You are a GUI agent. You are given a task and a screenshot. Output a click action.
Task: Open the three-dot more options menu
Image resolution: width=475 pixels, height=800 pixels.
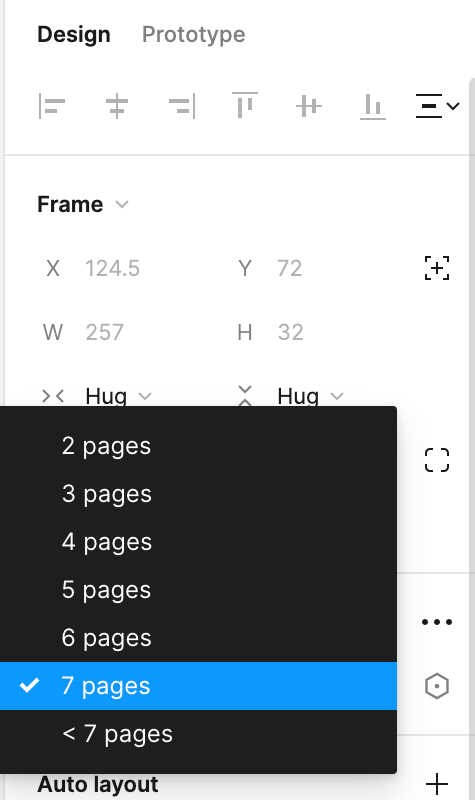[437, 622]
